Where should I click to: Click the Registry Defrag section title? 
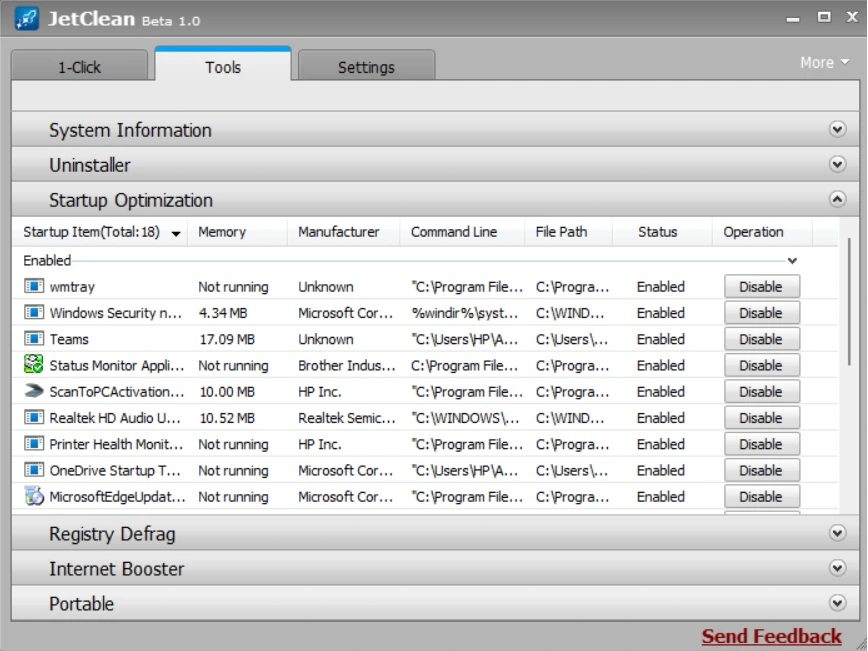(112, 534)
